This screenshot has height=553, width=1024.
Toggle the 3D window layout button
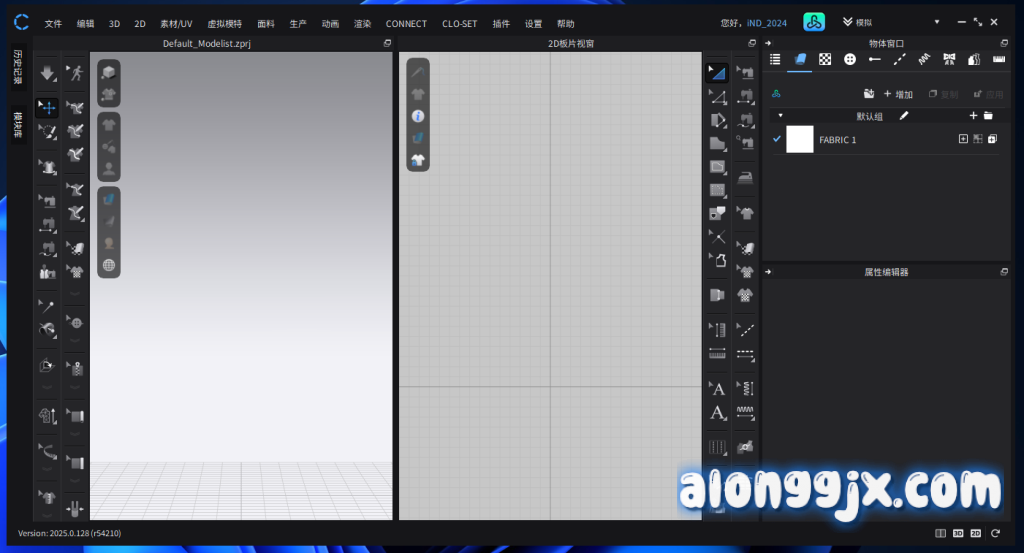tap(958, 534)
